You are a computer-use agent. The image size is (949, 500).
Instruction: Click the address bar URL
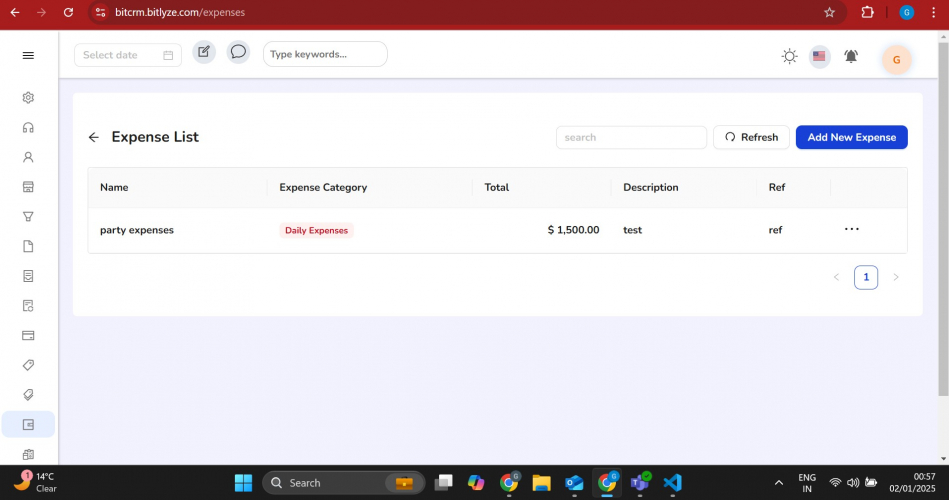180,12
